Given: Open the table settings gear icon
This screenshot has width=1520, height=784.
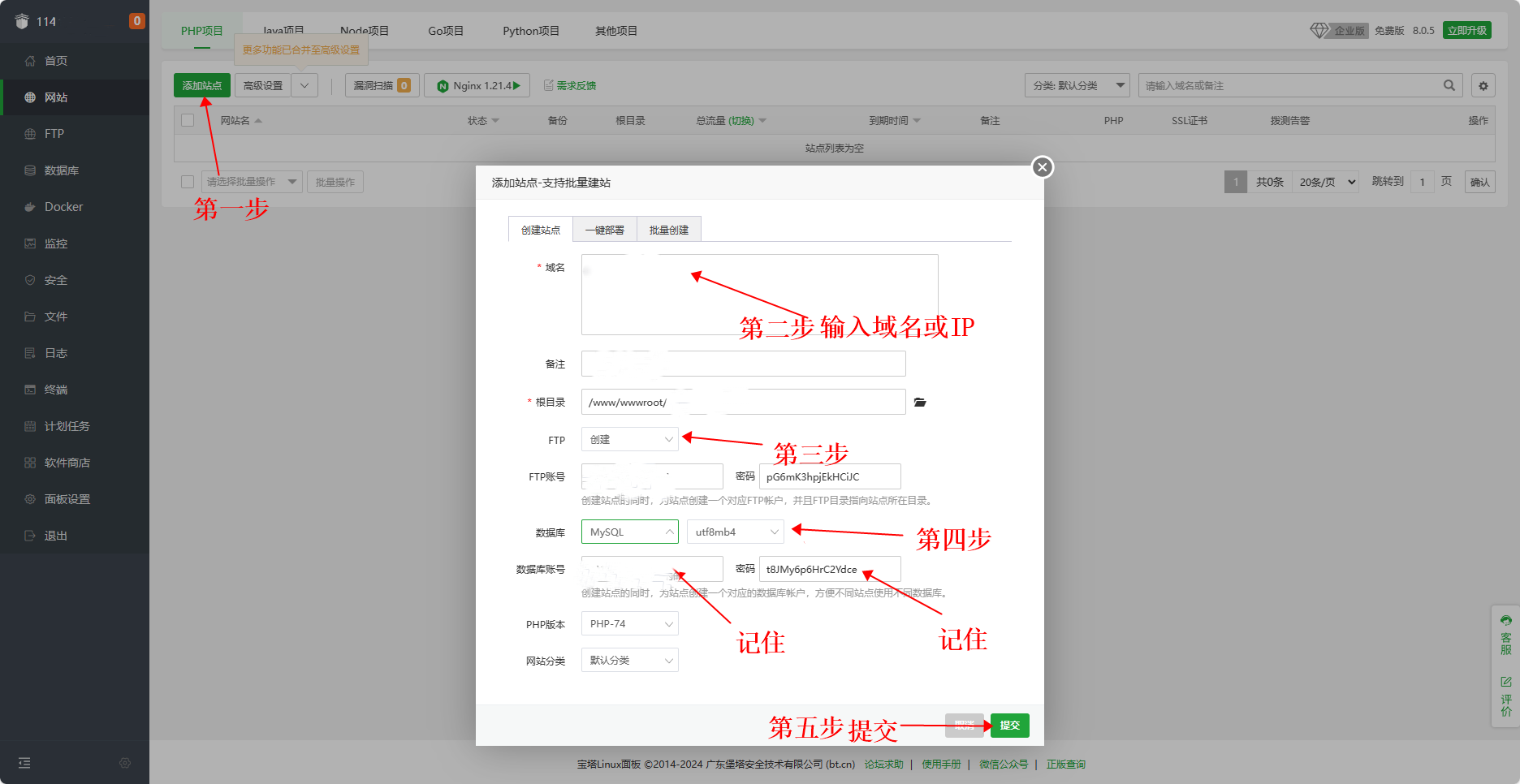Looking at the screenshot, I should pos(1483,85).
